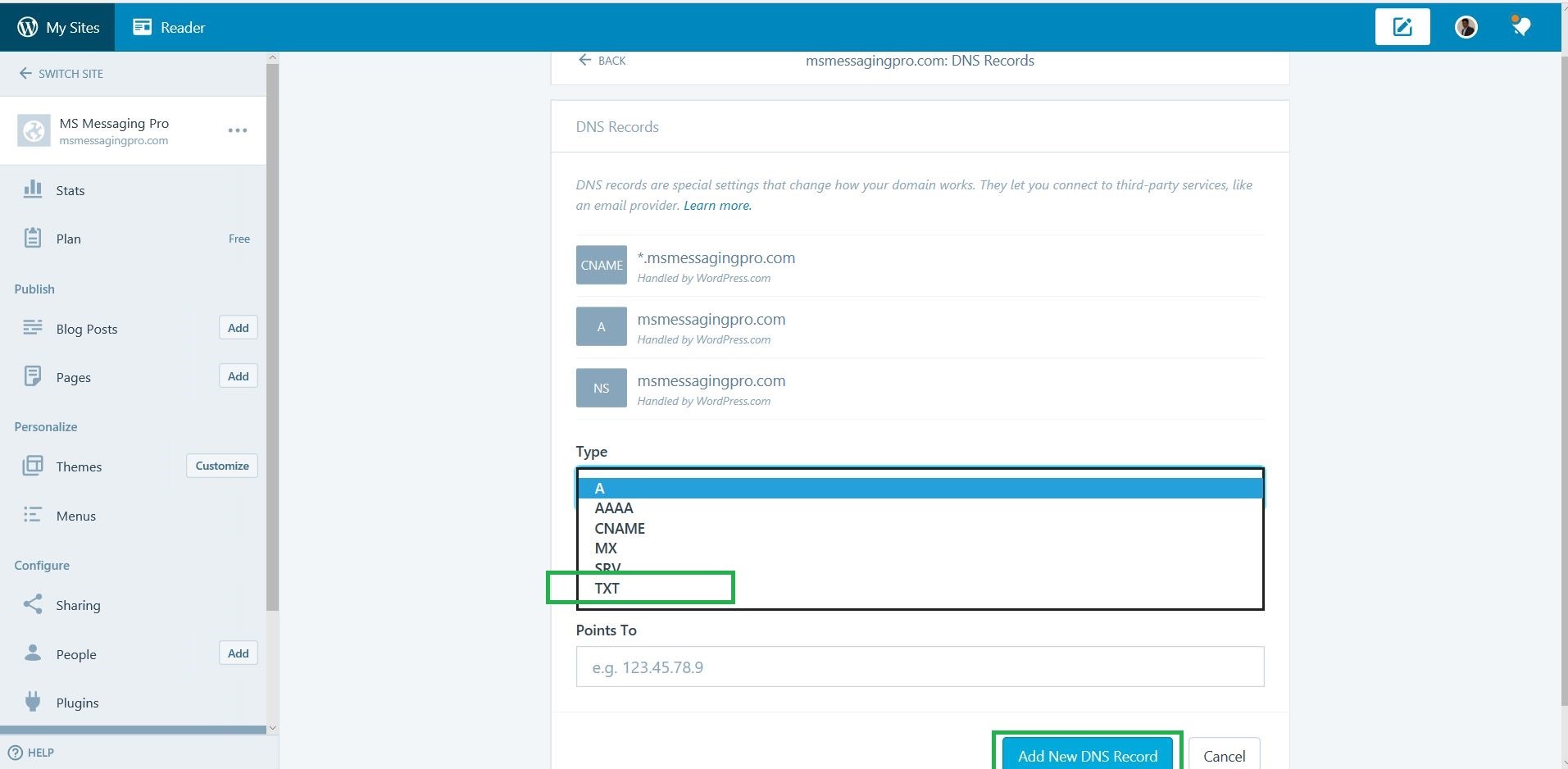
Task: Click the Points To input field
Action: click(x=920, y=667)
